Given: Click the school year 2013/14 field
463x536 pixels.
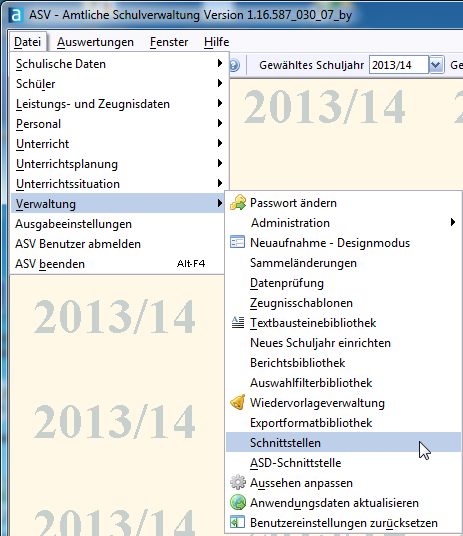Looking at the screenshot, I should coord(399,65).
